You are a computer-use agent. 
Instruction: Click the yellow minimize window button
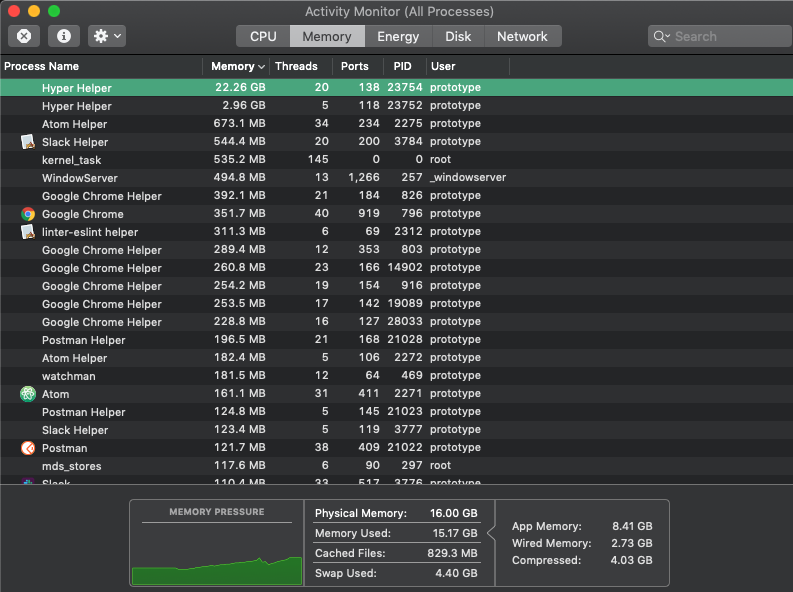[34, 11]
